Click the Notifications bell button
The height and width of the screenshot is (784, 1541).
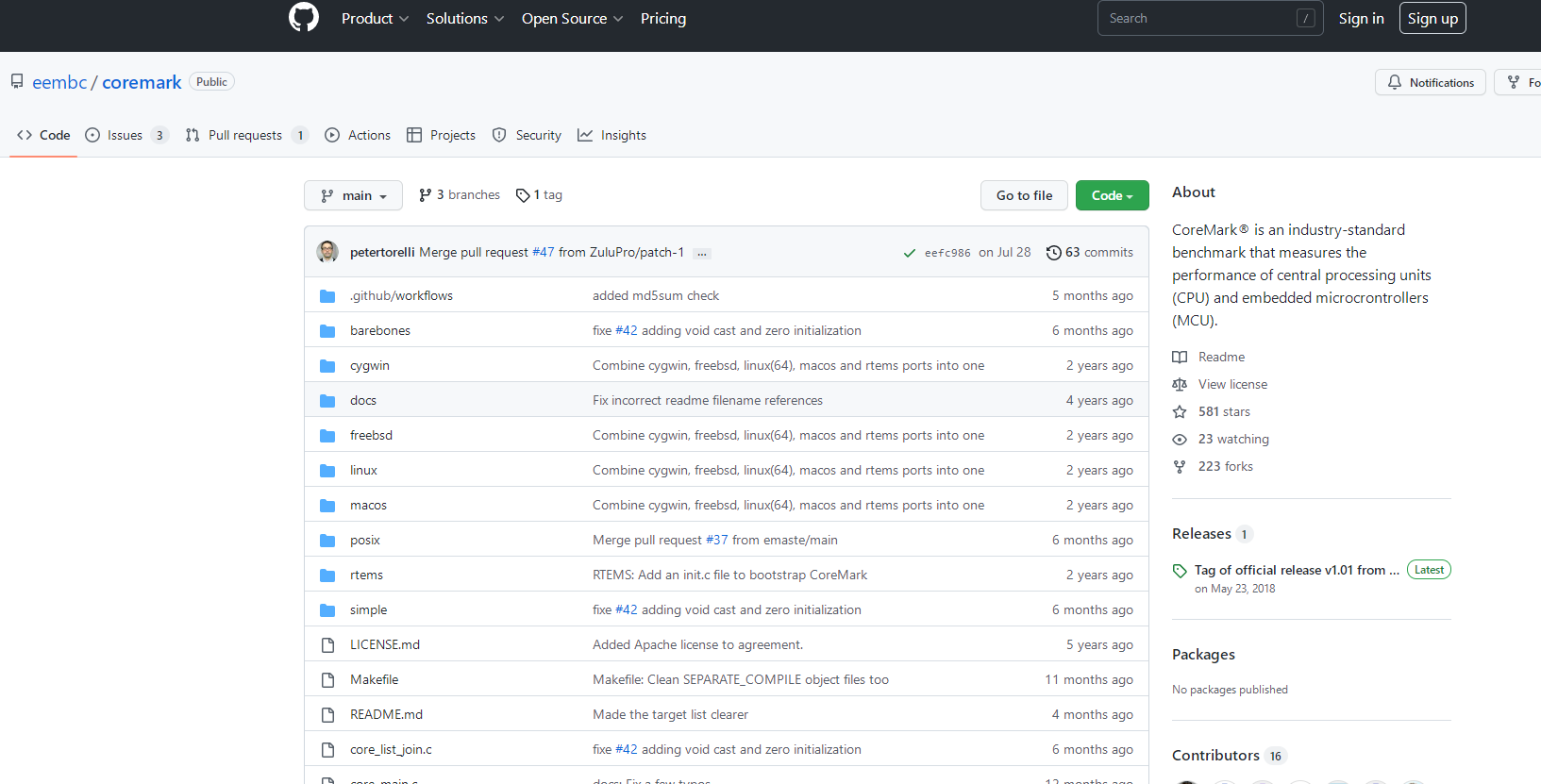[x=1431, y=83]
